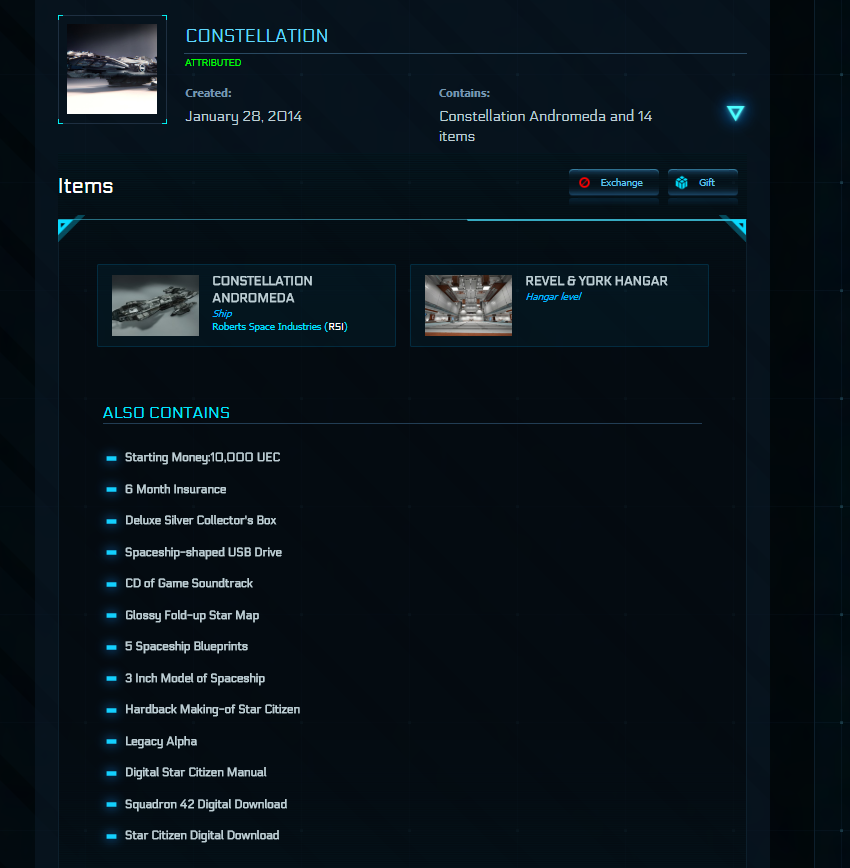850x868 pixels.
Task: Select '3 Inch Model of Spaceship' entry
Action: (195, 679)
